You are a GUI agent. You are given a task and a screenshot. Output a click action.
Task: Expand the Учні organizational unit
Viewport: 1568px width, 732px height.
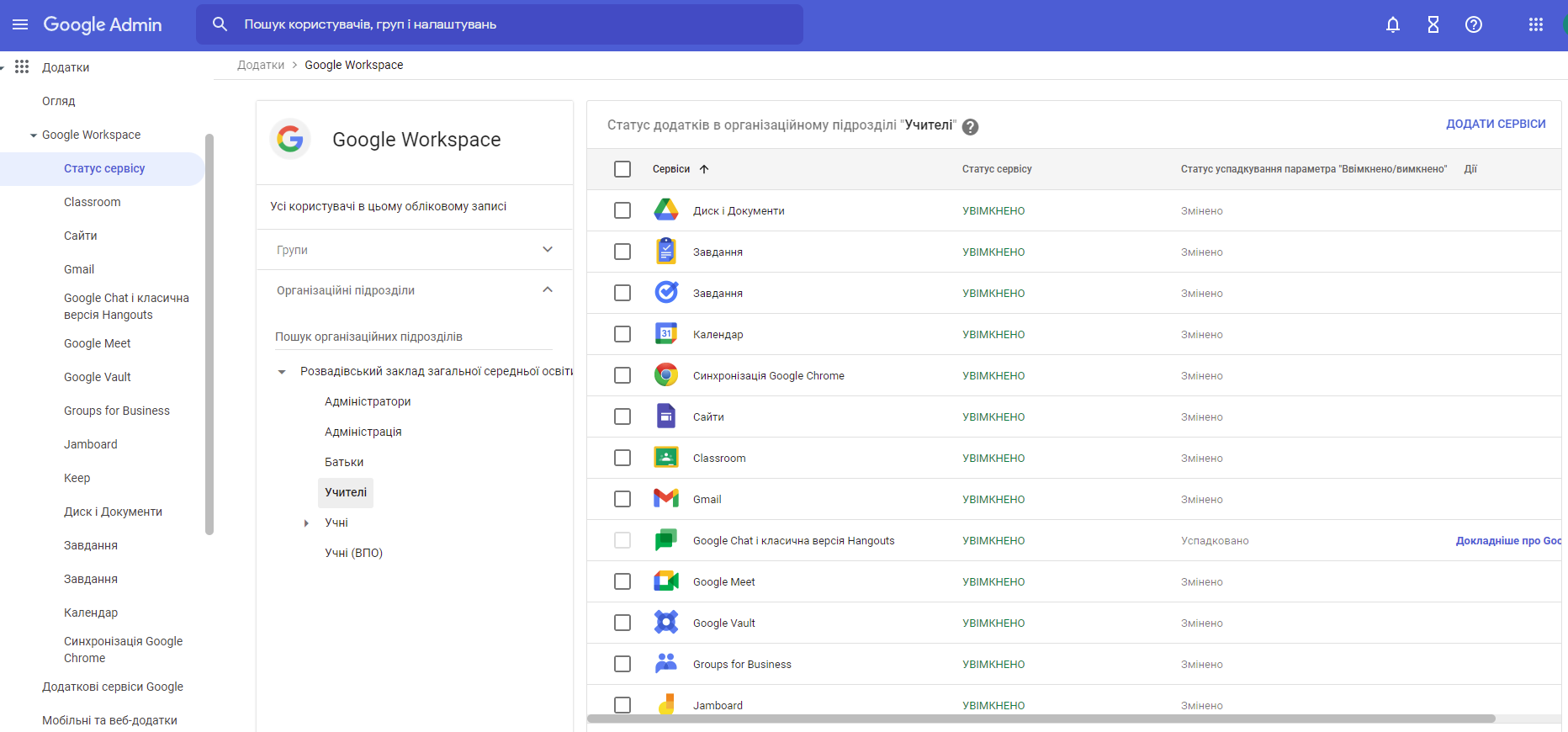coord(306,523)
